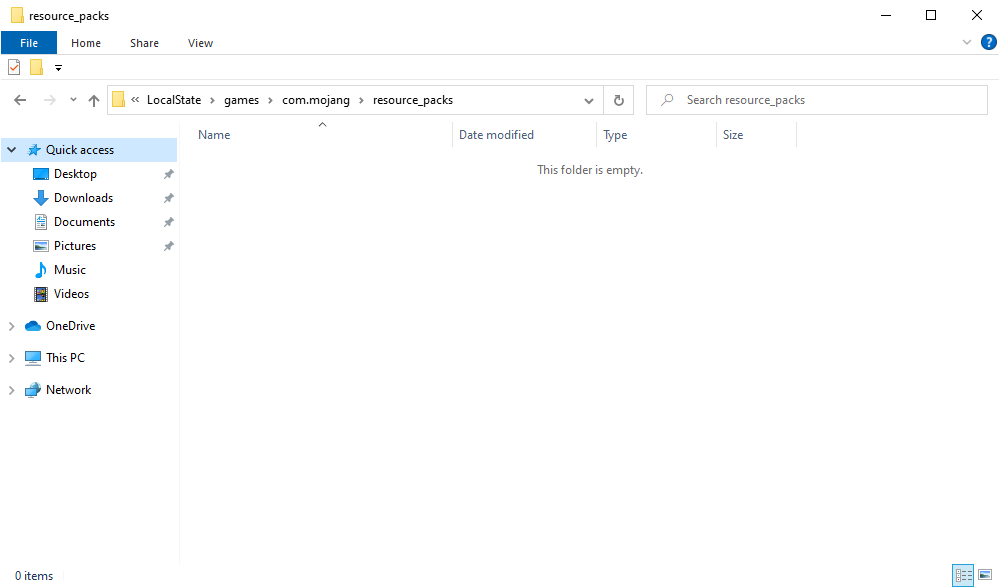Go back with the back arrow
This screenshot has width=999, height=587.
click(x=20, y=100)
